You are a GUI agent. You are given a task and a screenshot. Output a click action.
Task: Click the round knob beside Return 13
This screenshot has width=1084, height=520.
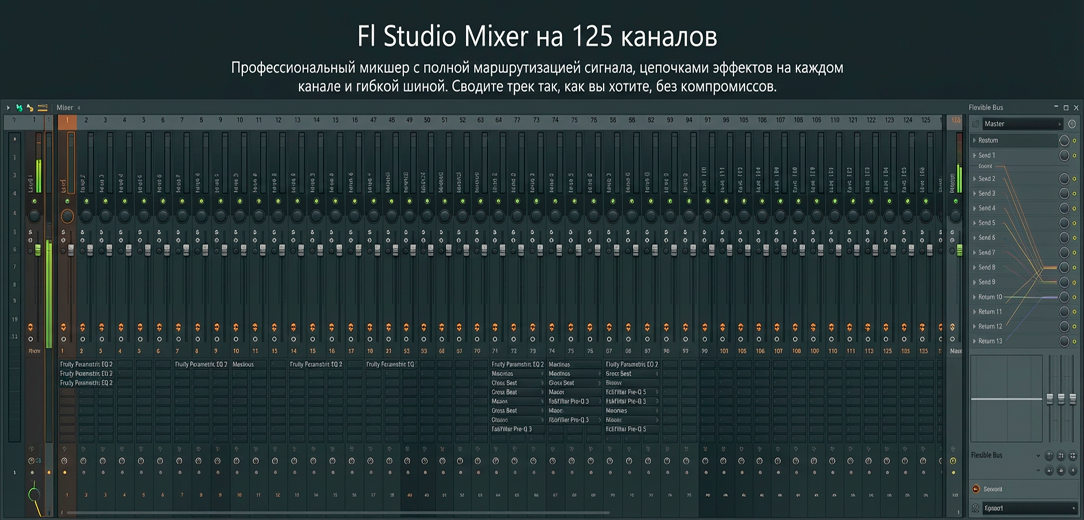(x=1064, y=341)
